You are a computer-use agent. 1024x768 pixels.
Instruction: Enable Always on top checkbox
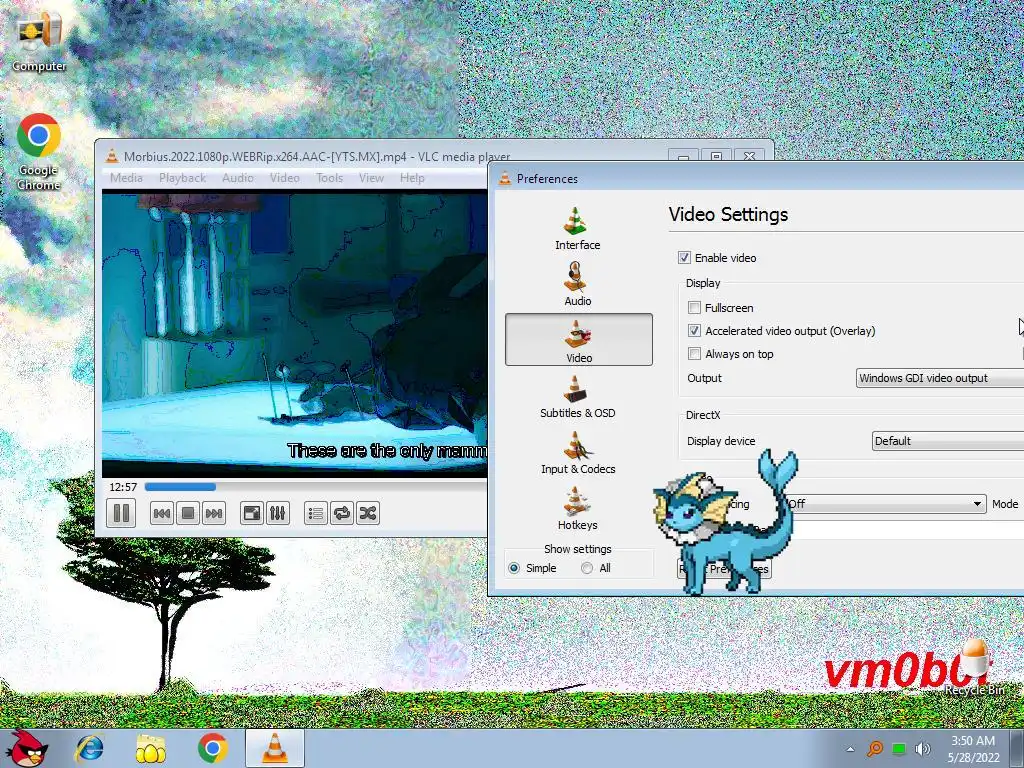pos(694,354)
